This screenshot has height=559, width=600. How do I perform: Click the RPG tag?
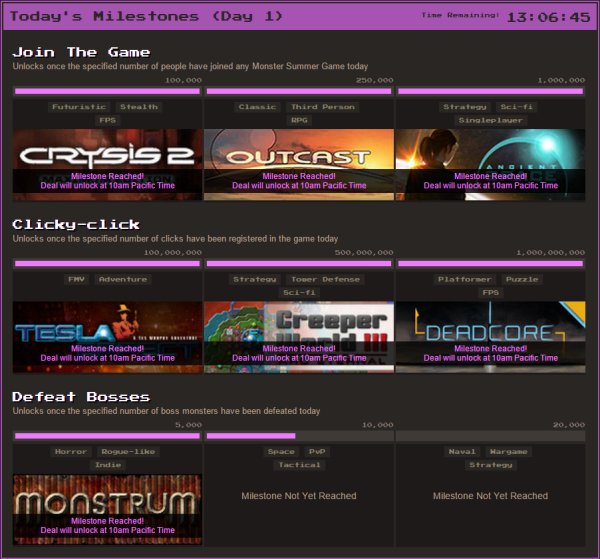(299, 121)
